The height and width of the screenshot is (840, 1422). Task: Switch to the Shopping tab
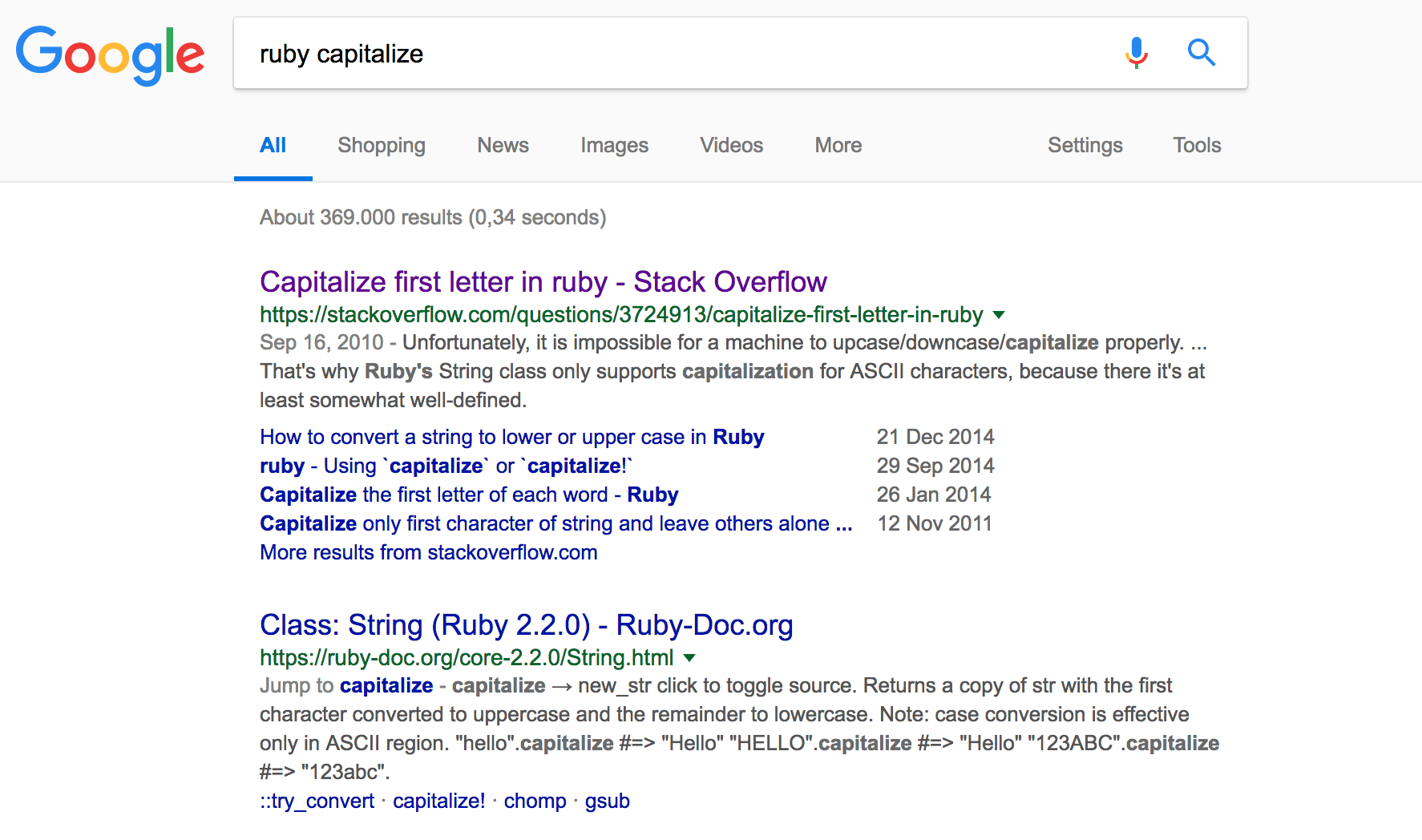tap(381, 145)
